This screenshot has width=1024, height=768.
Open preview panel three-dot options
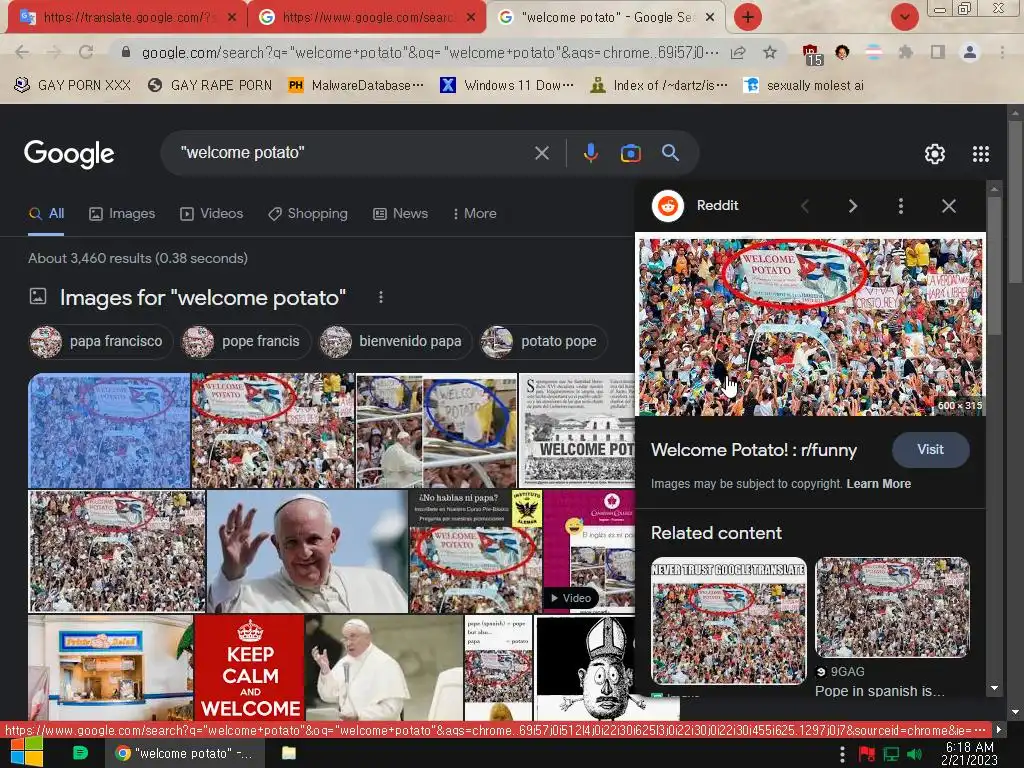click(x=901, y=206)
